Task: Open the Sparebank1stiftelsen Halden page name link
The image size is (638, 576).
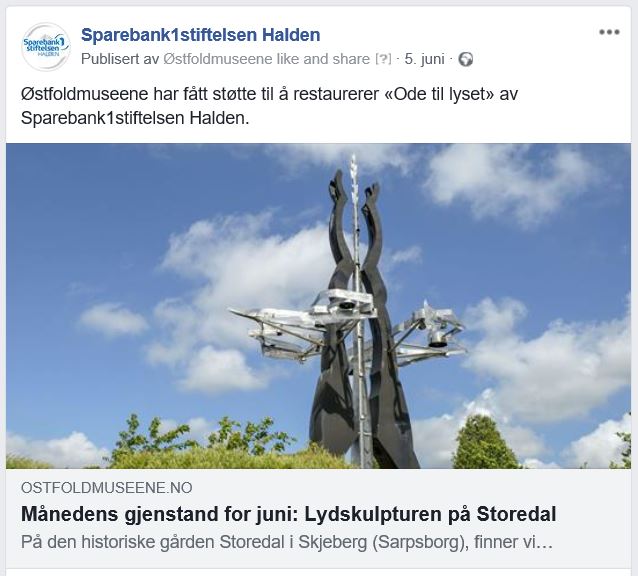Action: [201, 35]
